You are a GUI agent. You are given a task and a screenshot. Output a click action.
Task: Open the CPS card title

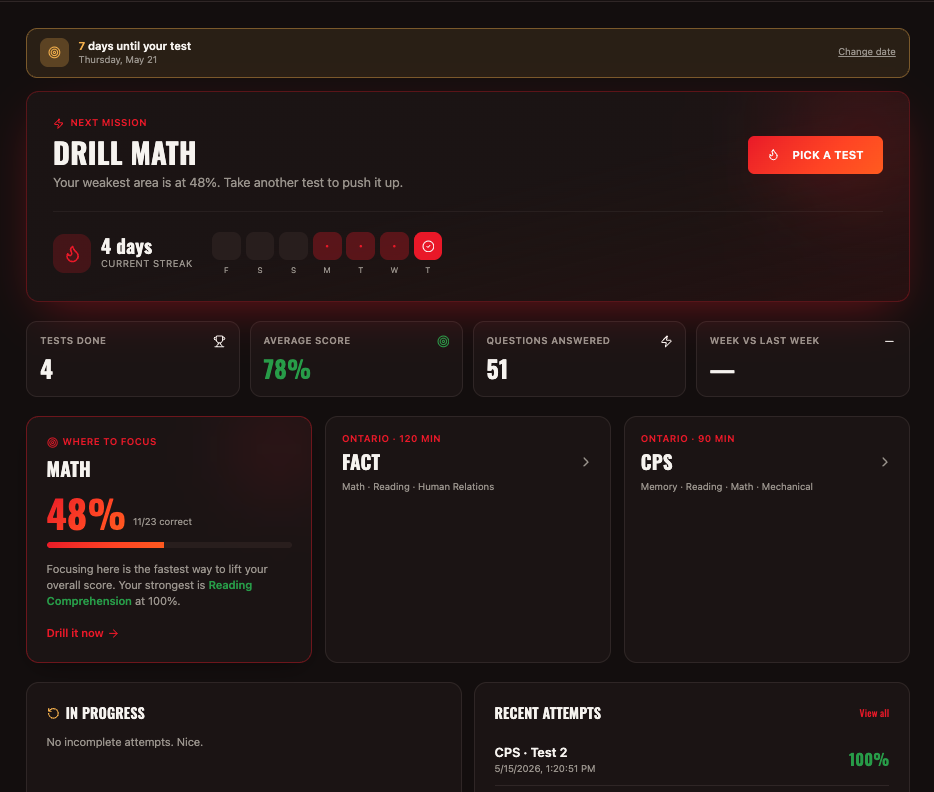656,463
